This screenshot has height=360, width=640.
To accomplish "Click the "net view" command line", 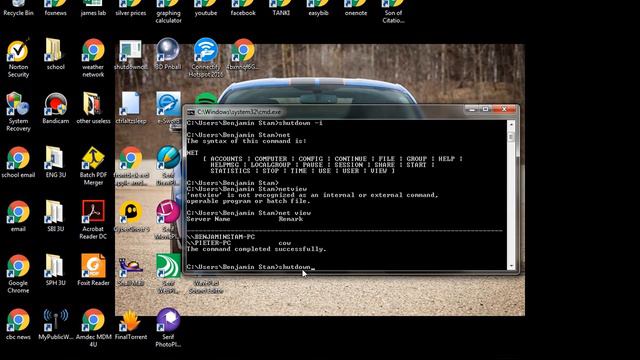I will coord(249,213).
